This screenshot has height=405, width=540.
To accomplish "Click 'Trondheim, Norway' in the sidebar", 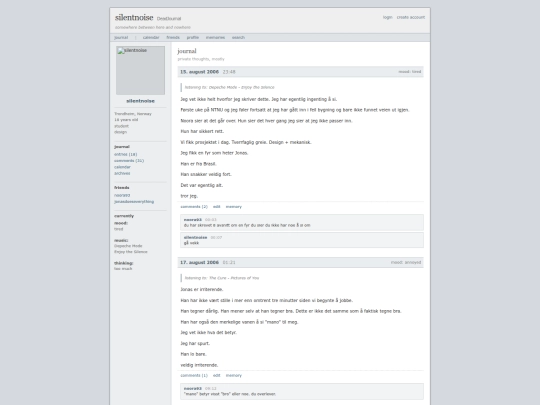I will click(x=133, y=114).
